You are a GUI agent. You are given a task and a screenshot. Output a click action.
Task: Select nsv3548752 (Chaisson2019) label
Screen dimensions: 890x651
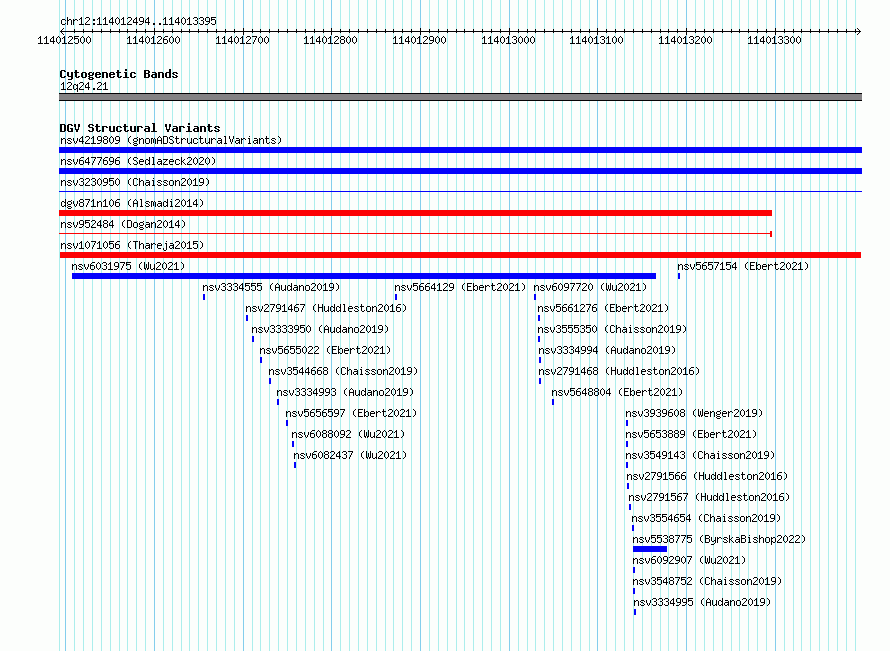[707, 581]
